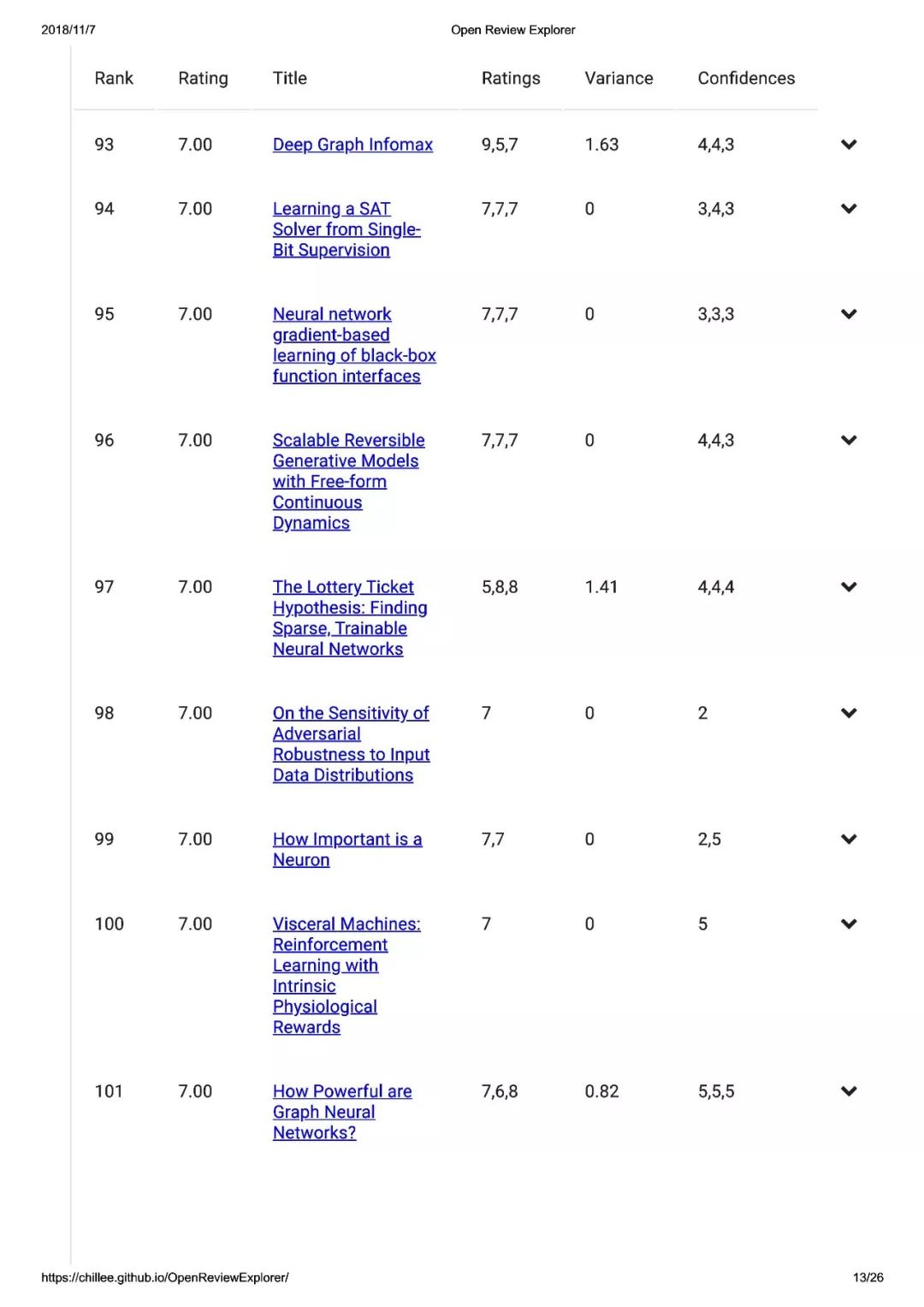Expand the Lottery Ticket Hypothesis row chevron

pyautogui.click(x=849, y=587)
